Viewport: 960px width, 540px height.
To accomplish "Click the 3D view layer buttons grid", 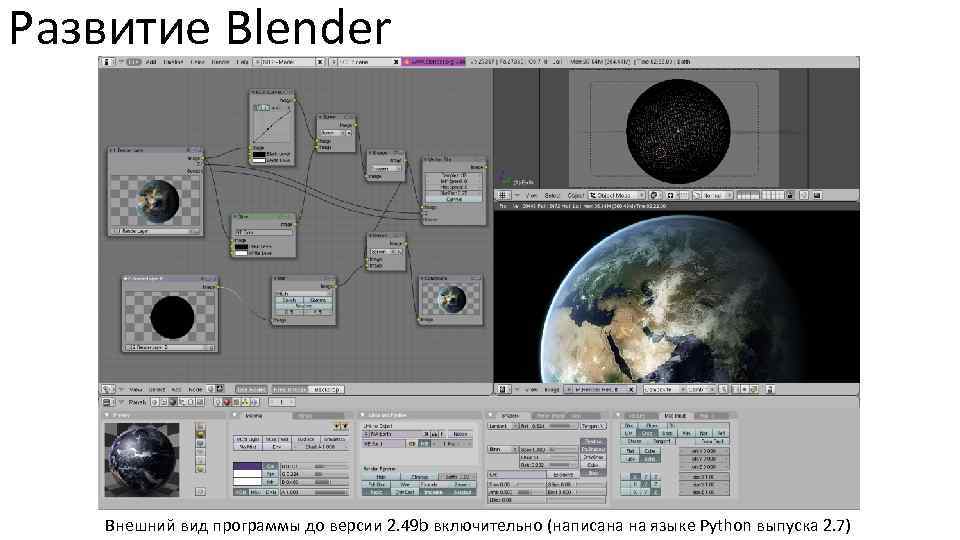I will tap(760, 195).
